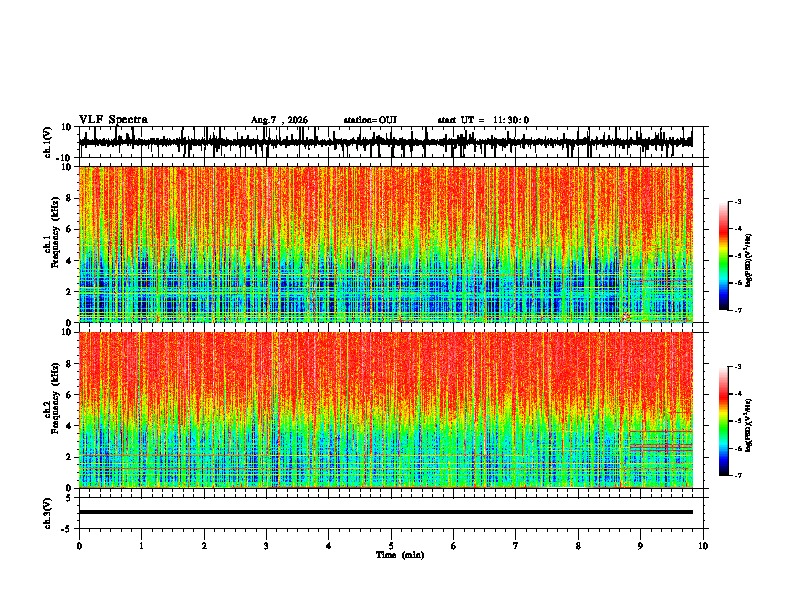Click time axis tick label "9"
The width and height of the screenshot is (792, 612).
[x=640, y=546]
